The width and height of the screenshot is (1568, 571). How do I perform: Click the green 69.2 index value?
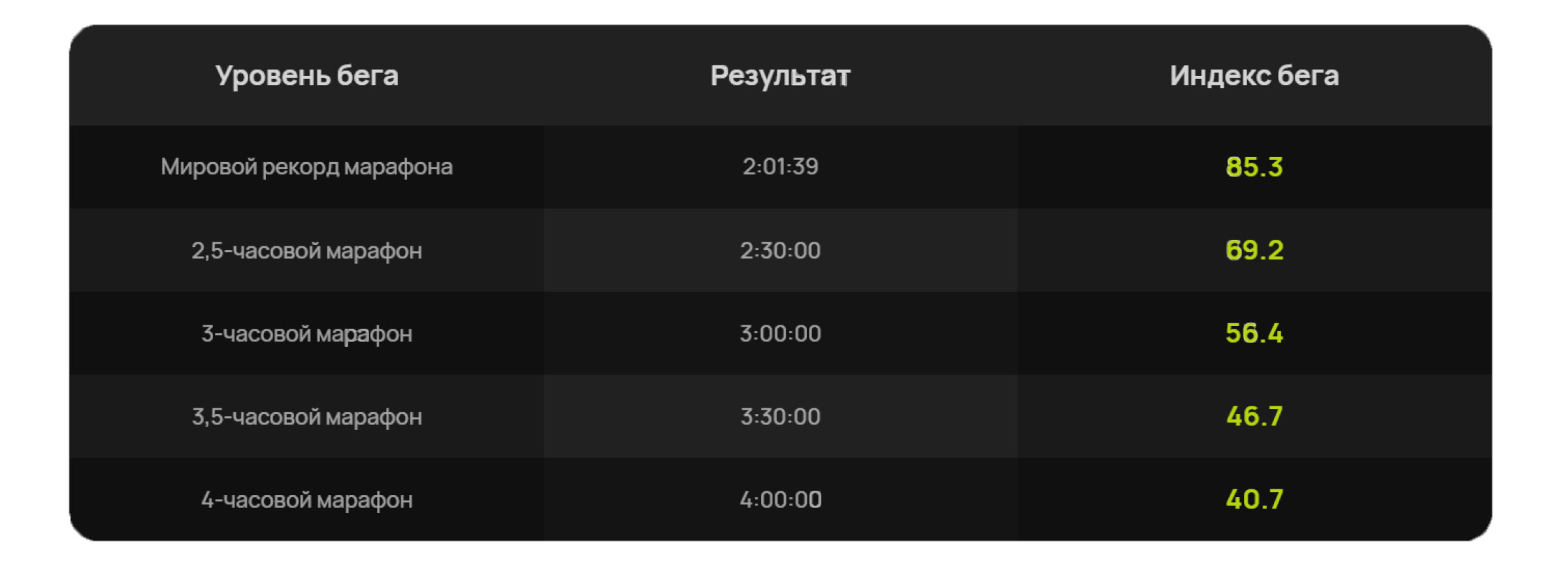(x=1254, y=251)
